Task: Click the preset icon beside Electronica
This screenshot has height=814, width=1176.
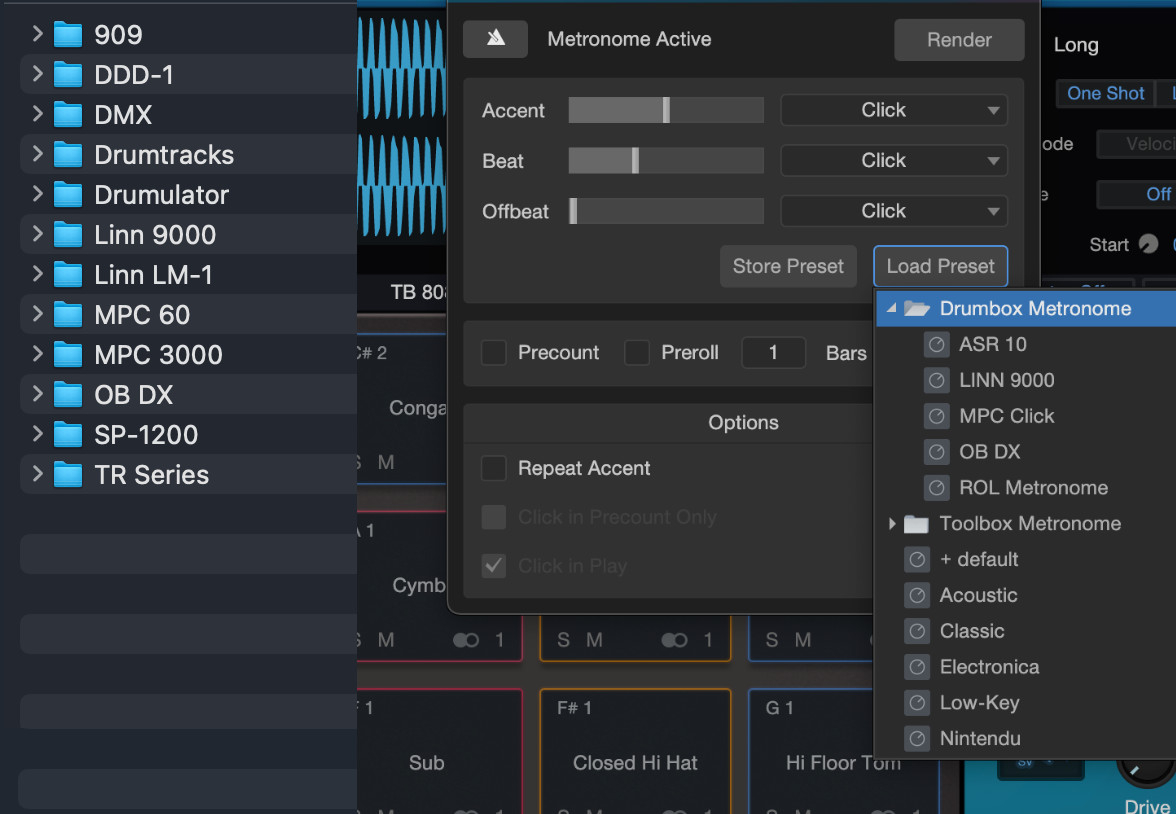Action: (916, 667)
